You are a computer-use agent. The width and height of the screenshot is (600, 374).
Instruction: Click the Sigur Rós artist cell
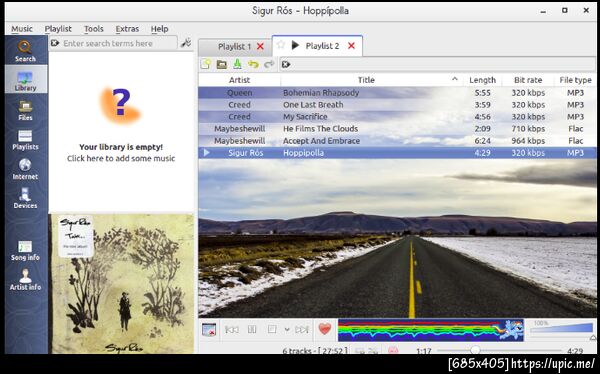pyautogui.click(x=245, y=153)
